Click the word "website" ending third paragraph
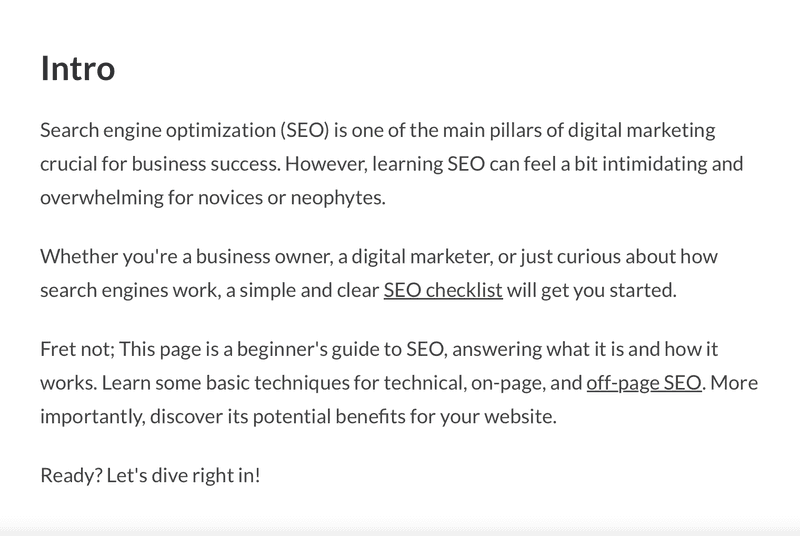This screenshot has height=536, width=800. [x=518, y=417]
